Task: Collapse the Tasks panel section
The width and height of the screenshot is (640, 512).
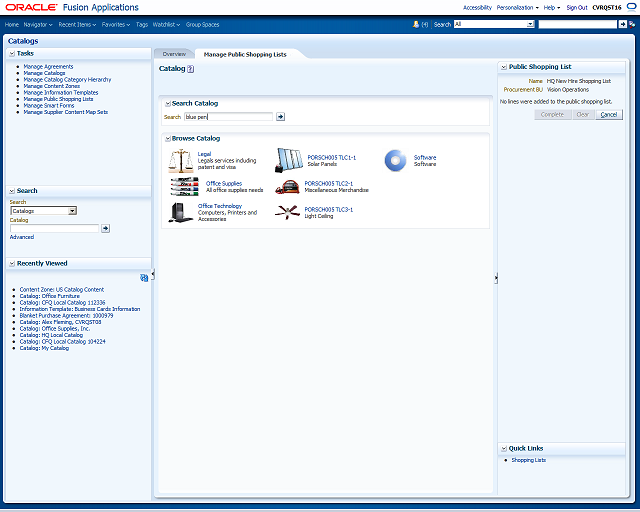Action: tap(12, 53)
